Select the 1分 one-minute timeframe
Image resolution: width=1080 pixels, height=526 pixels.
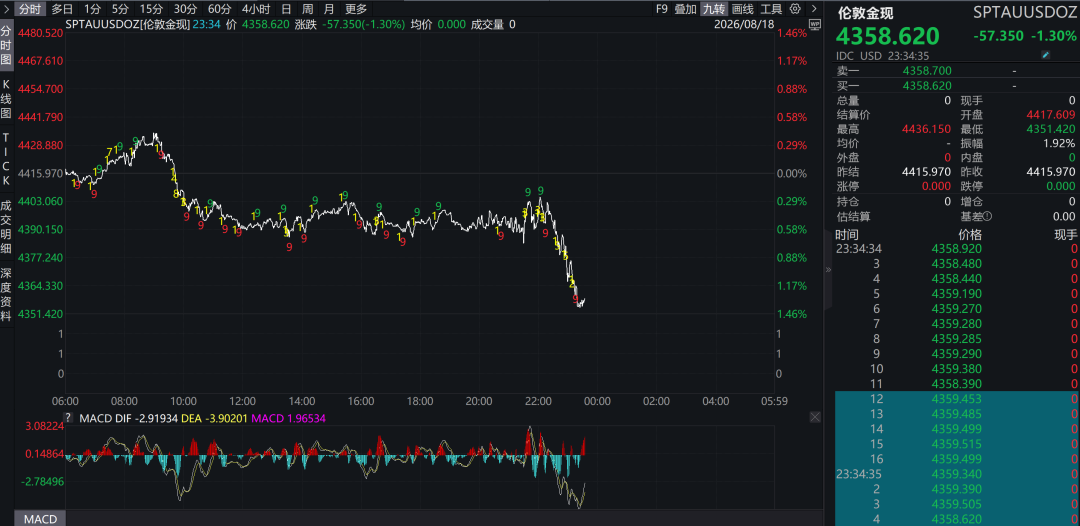[92, 9]
